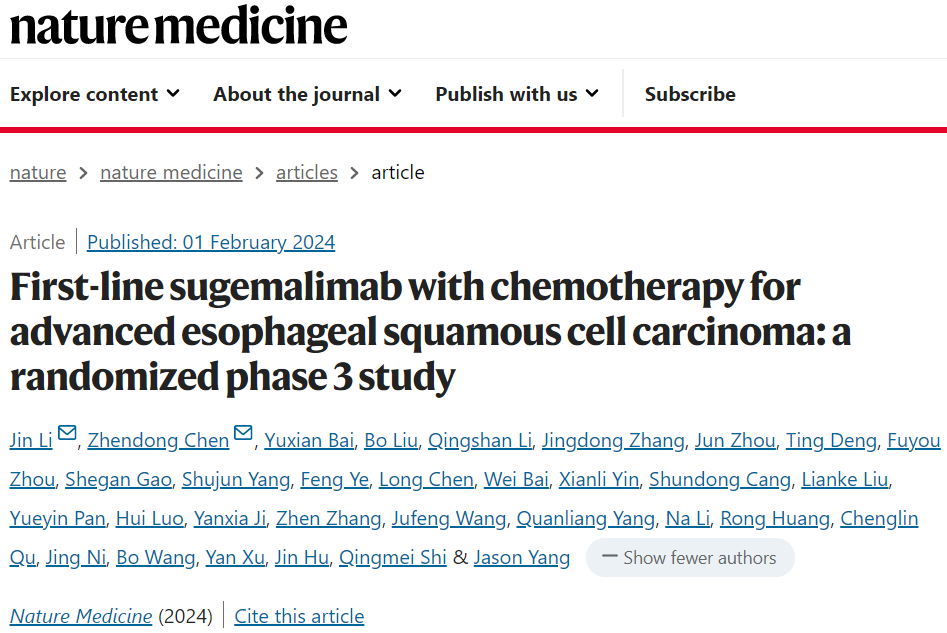
Task: Navigate to articles breadcrumb
Action: tap(307, 173)
